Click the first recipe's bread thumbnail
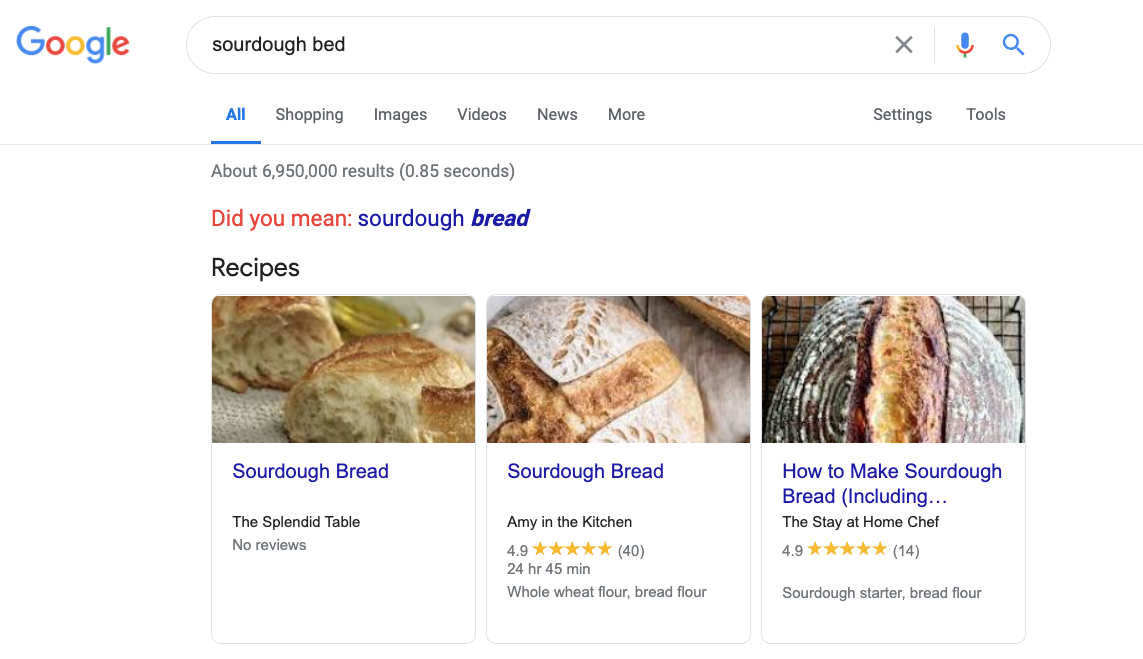 coord(343,369)
